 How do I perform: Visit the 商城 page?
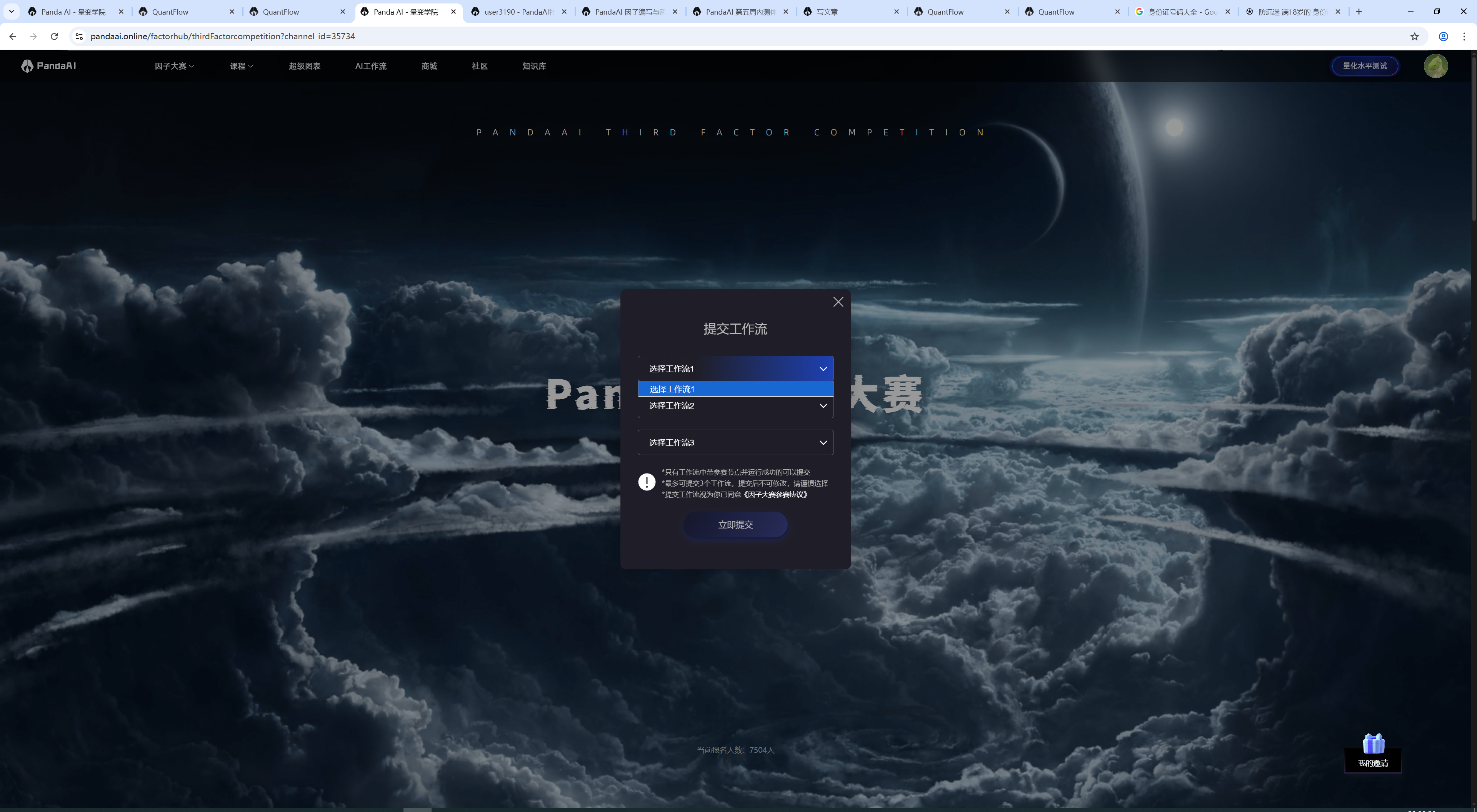[430, 66]
